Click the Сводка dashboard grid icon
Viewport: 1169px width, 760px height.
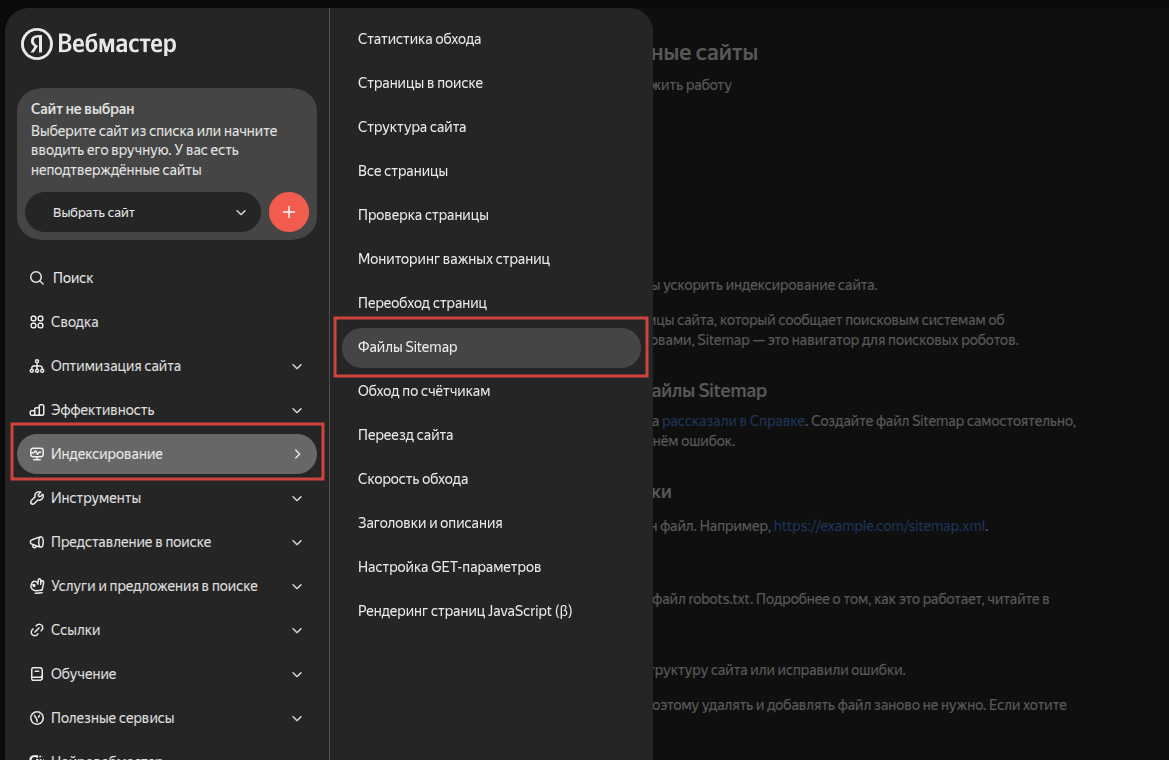pyautogui.click(x=37, y=322)
